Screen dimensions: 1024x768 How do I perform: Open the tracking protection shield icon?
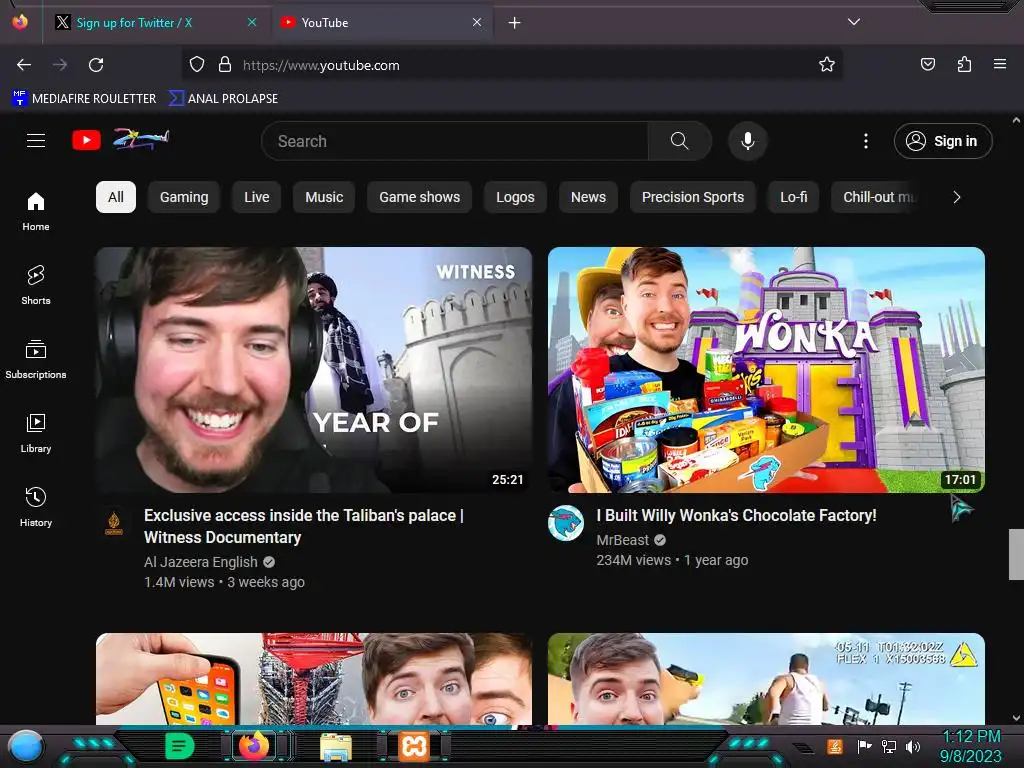[x=197, y=65]
